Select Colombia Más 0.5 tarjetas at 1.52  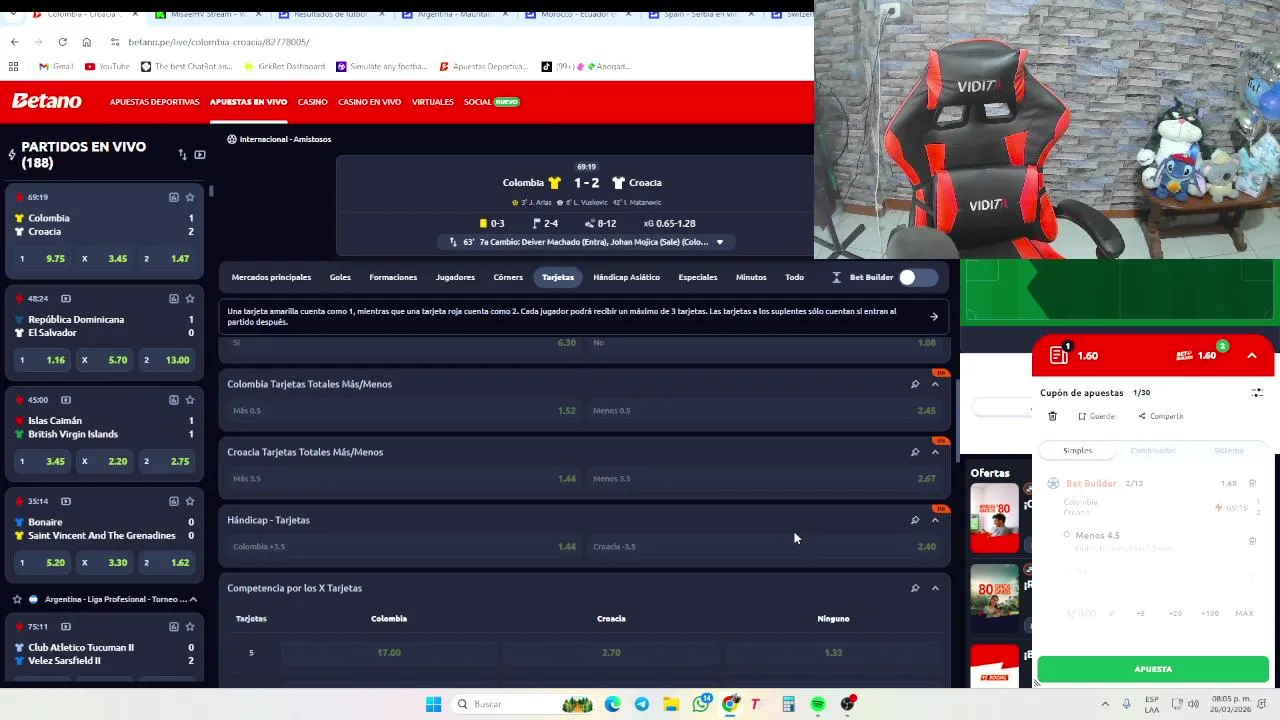404,411
